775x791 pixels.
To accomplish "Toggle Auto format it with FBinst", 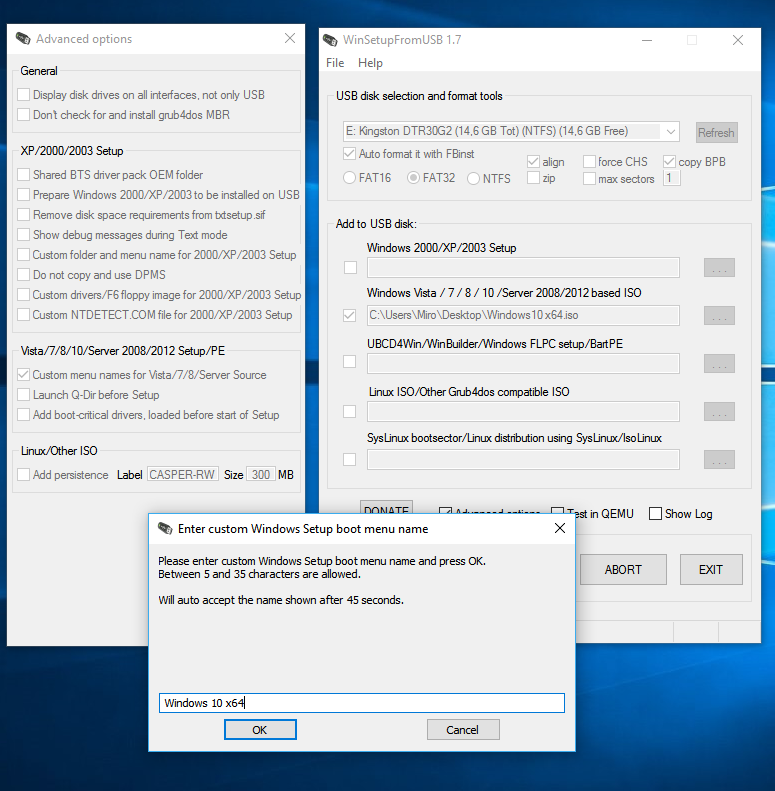I will [x=349, y=154].
